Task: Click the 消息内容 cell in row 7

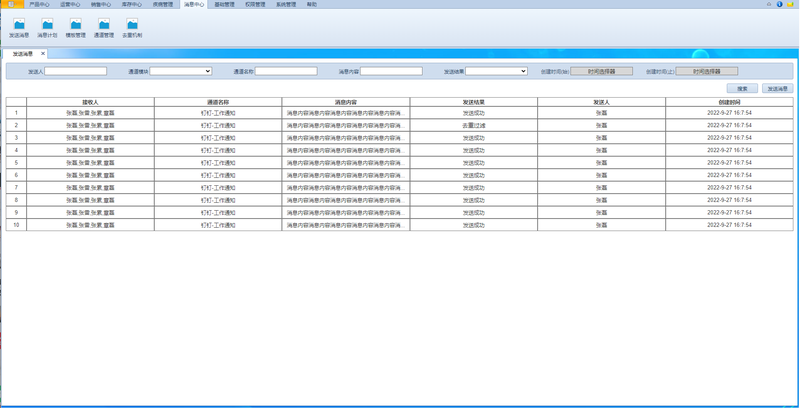Action: pyautogui.click(x=346, y=188)
